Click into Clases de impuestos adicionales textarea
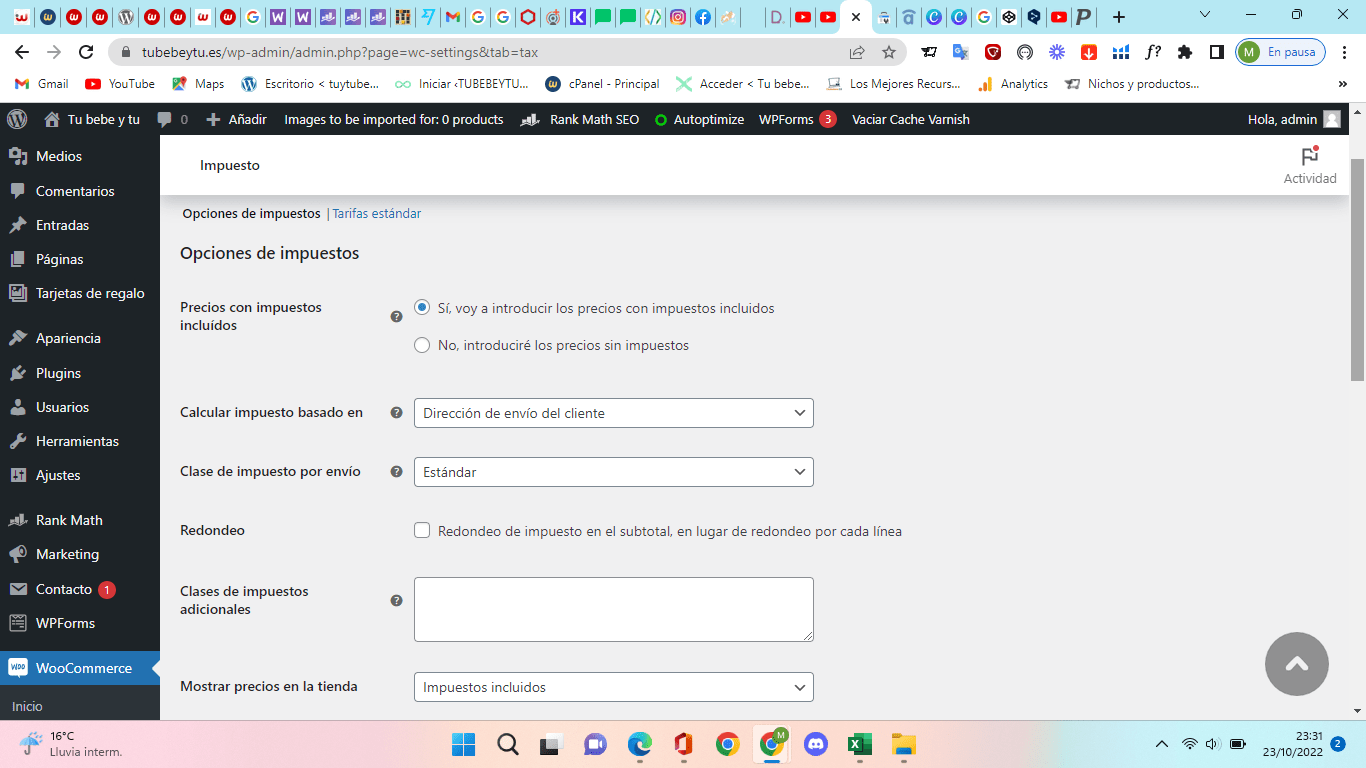The image size is (1366, 768). 613,609
